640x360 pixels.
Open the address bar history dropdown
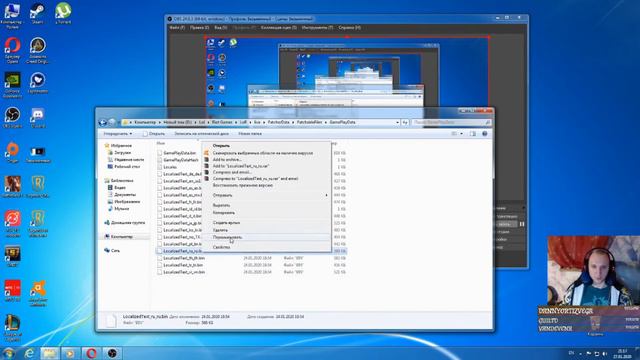point(397,122)
